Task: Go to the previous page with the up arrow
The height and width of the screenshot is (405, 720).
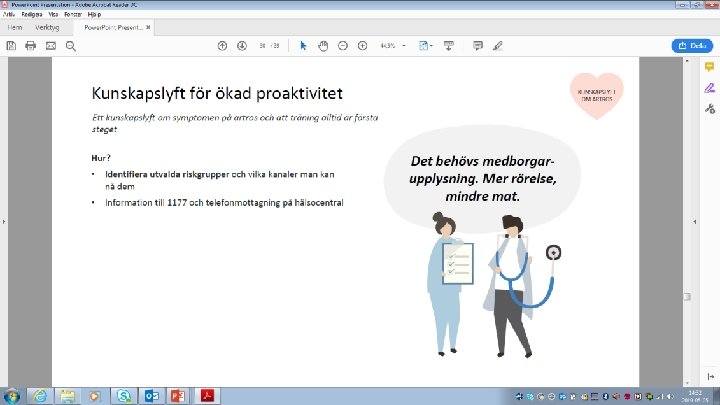Action: pyautogui.click(x=222, y=45)
